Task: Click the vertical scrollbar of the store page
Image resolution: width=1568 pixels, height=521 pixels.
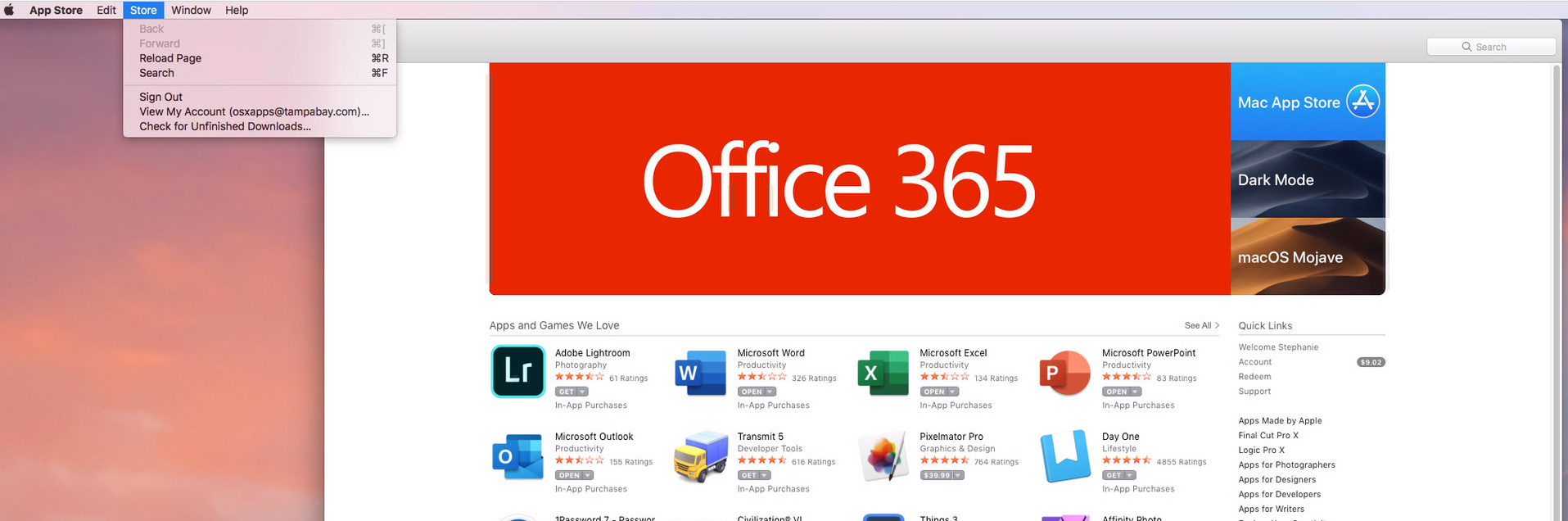Action: pos(1557,292)
